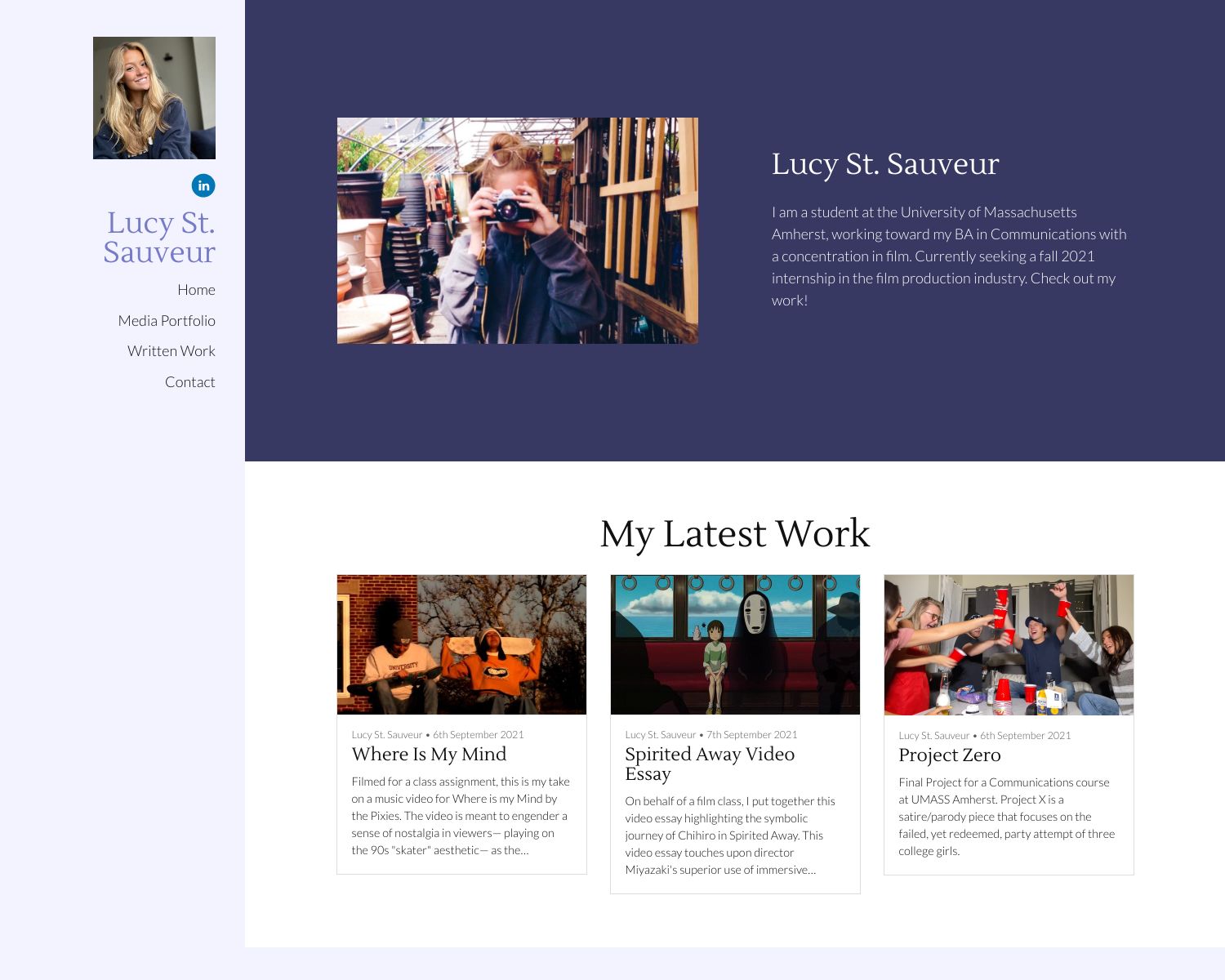Open the Project Zero post
Image resolution: width=1225 pixels, height=980 pixels.
pyautogui.click(x=950, y=755)
